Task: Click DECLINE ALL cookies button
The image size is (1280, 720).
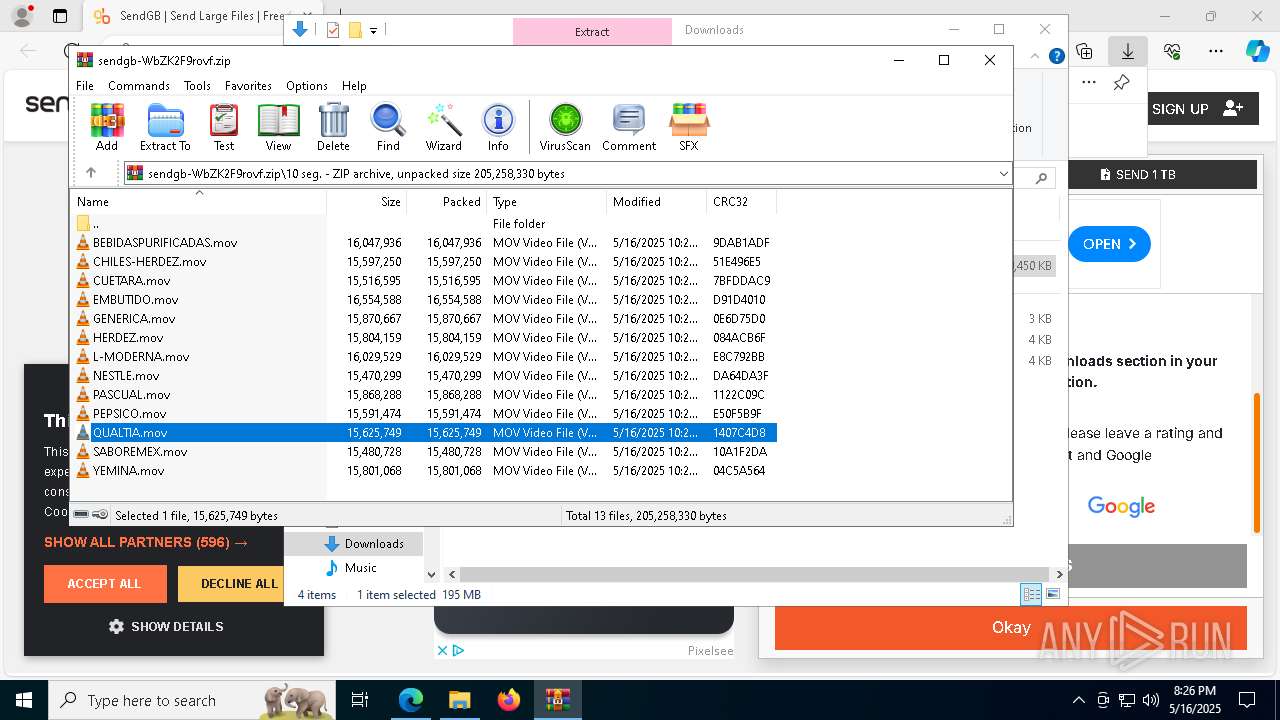Action: pyautogui.click(x=239, y=584)
